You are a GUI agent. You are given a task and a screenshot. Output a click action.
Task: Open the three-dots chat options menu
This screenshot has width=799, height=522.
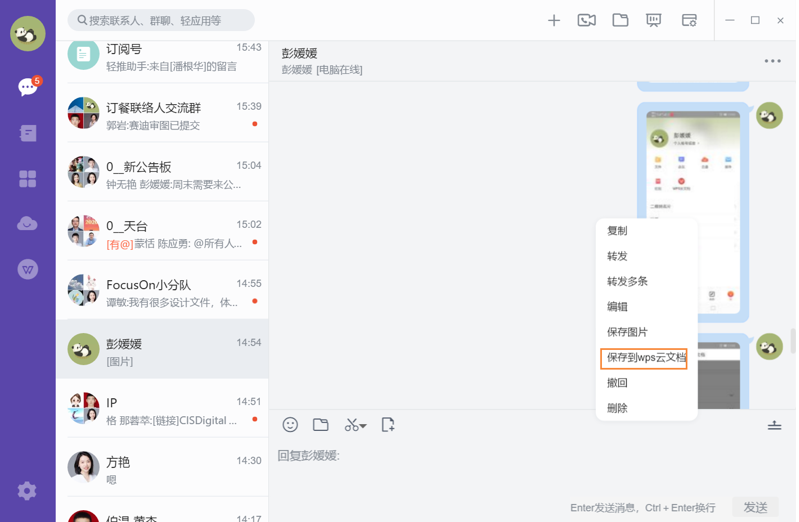click(772, 61)
